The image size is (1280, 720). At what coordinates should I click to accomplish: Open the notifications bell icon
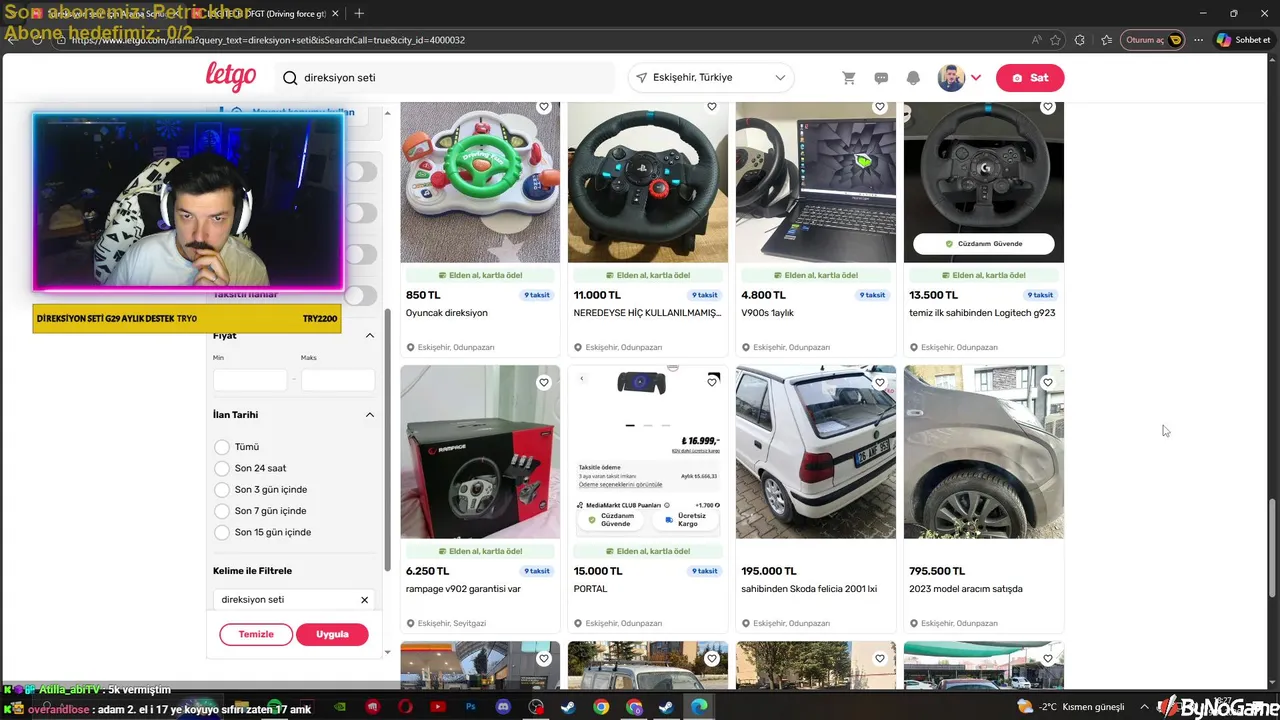pos(913,78)
